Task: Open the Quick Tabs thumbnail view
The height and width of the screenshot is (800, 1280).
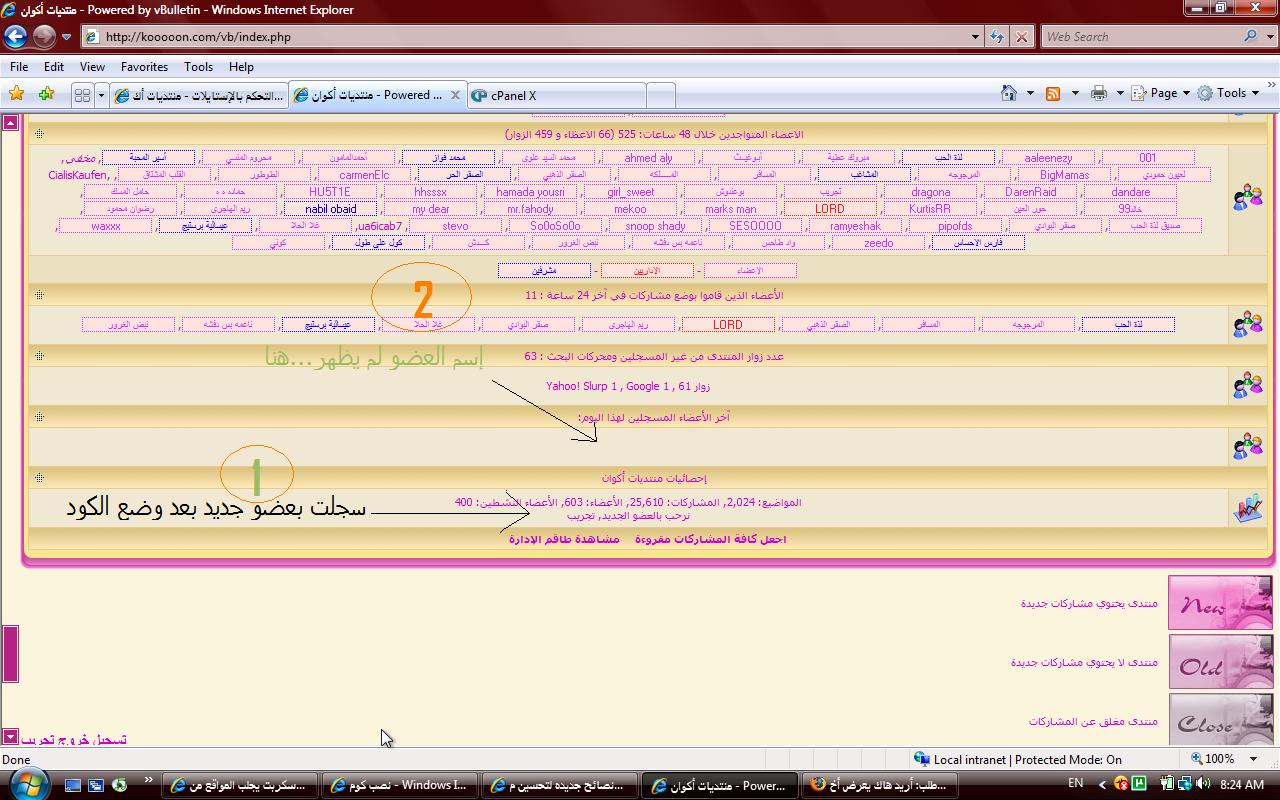Action: click(x=82, y=95)
